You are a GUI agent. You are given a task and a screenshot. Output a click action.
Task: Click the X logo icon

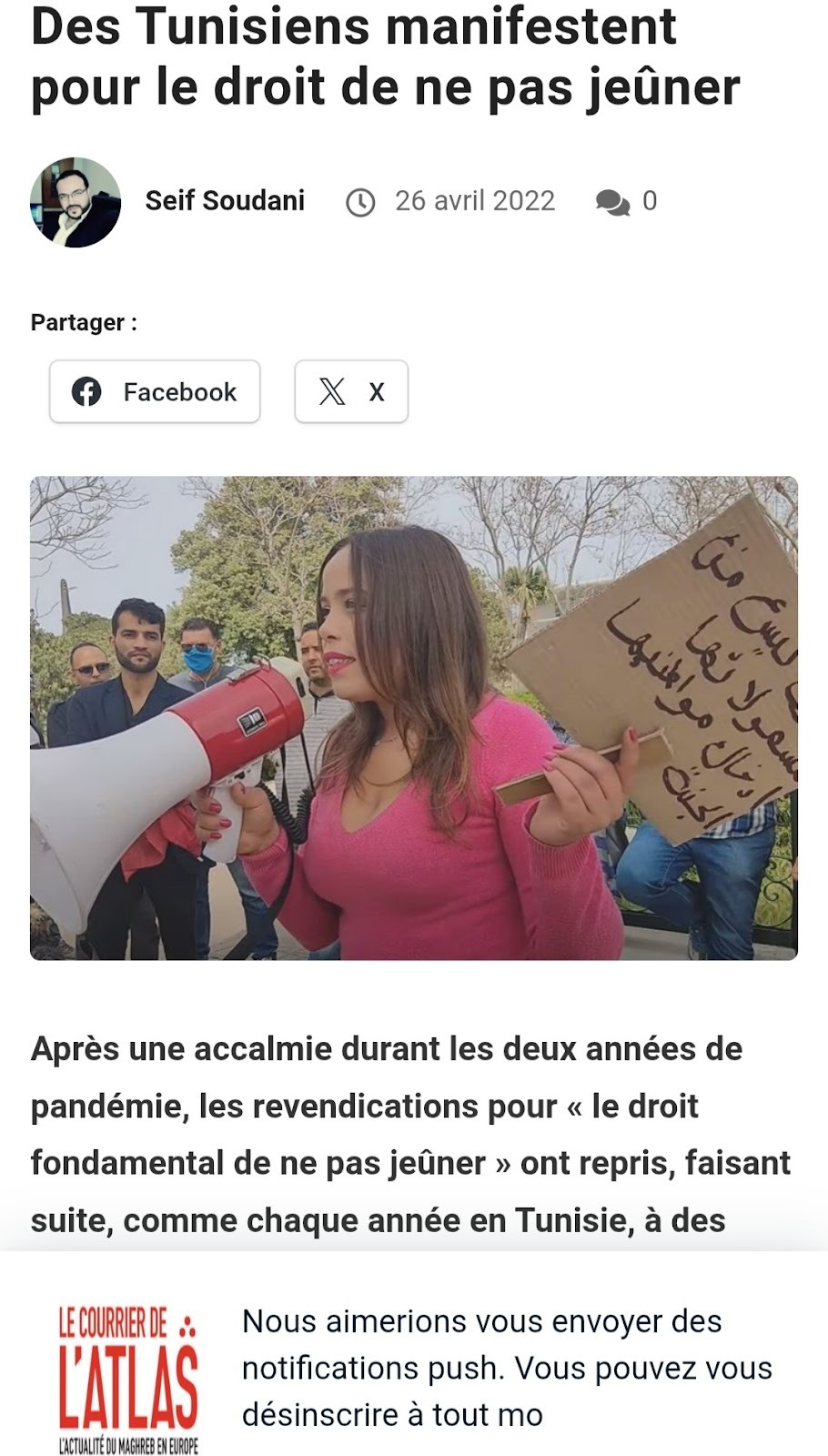(x=332, y=391)
